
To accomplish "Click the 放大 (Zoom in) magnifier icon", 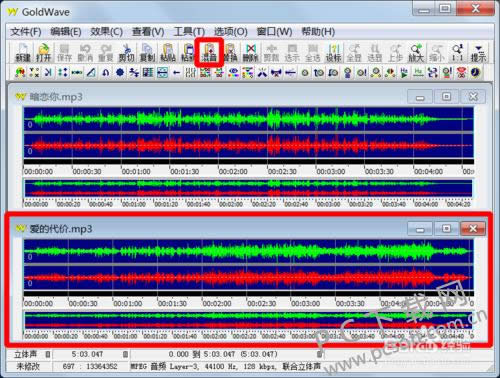I will pos(416,53).
